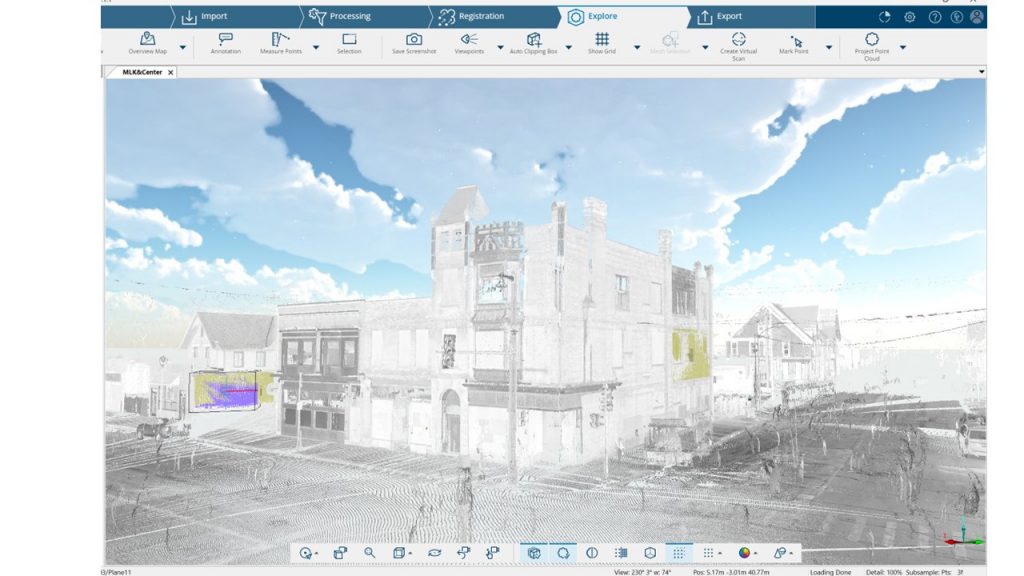
Task: Open the Auto Clipping Box dropdown
Action: tap(570, 46)
